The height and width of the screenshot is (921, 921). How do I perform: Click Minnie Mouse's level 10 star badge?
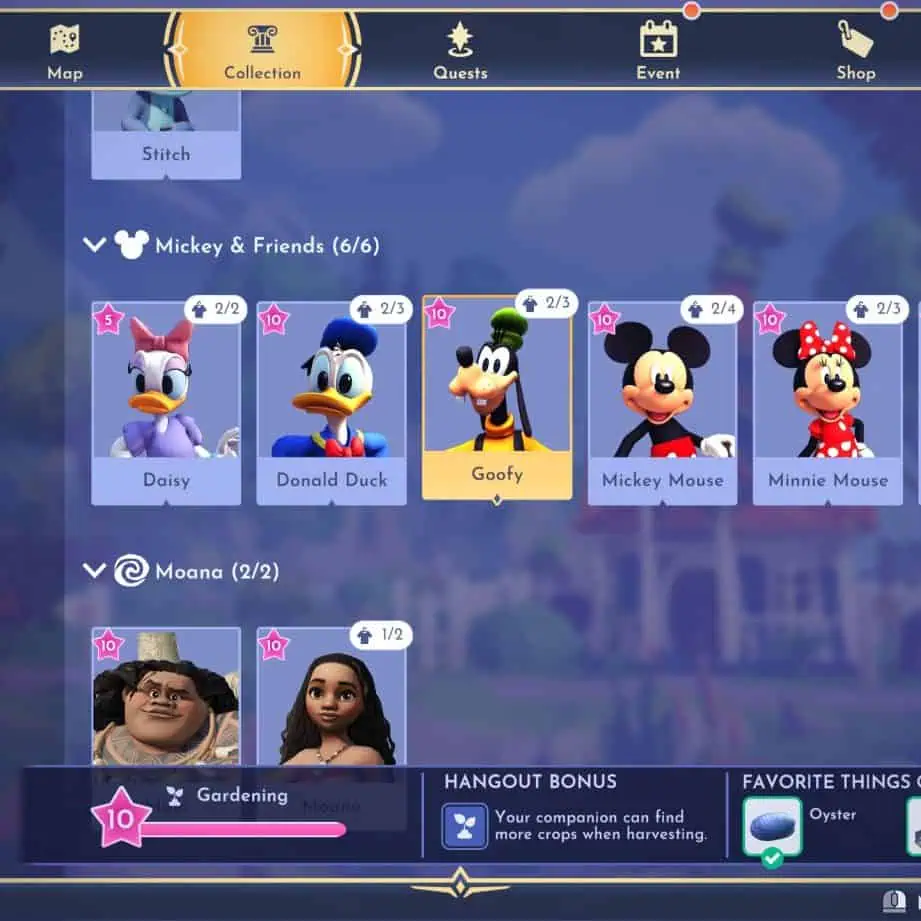tap(770, 320)
